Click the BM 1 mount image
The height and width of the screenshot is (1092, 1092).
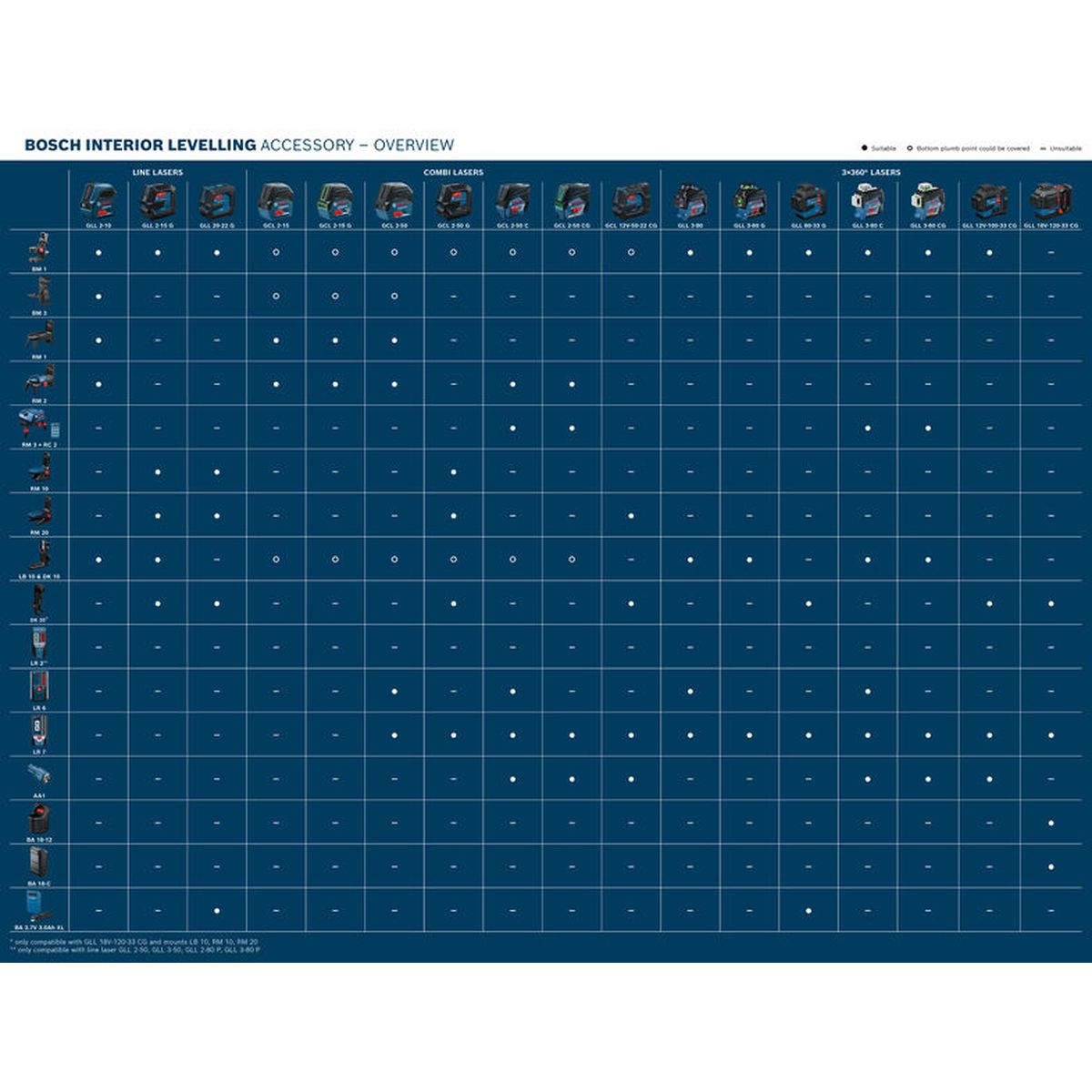tap(39, 248)
